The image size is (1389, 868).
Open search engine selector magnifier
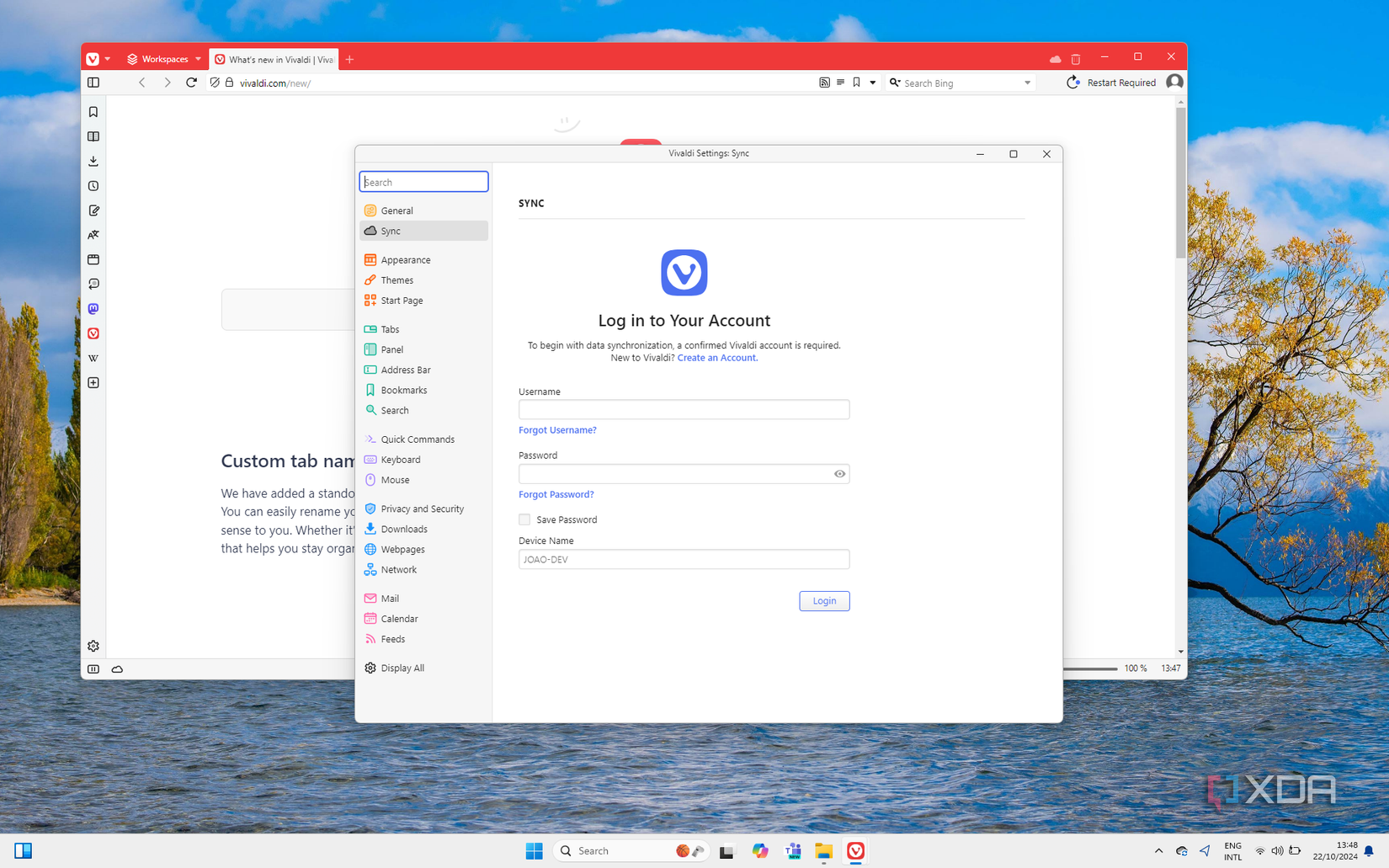[x=895, y=83]
